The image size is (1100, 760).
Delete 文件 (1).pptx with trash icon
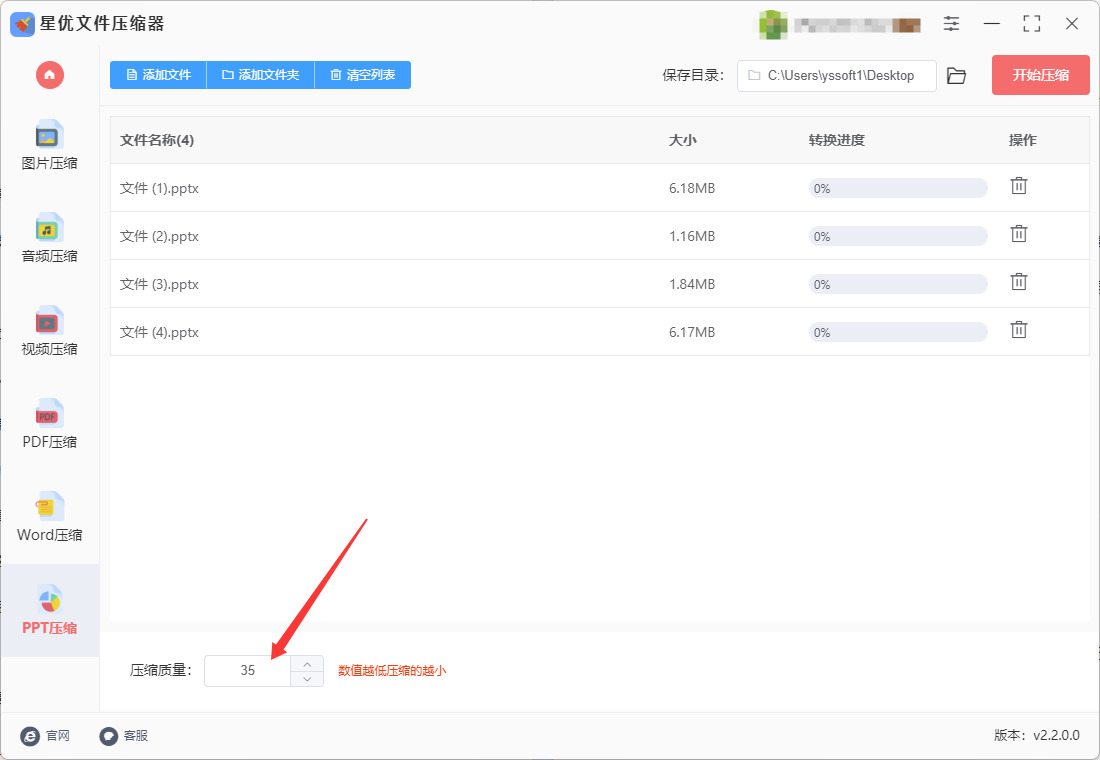1019,186
